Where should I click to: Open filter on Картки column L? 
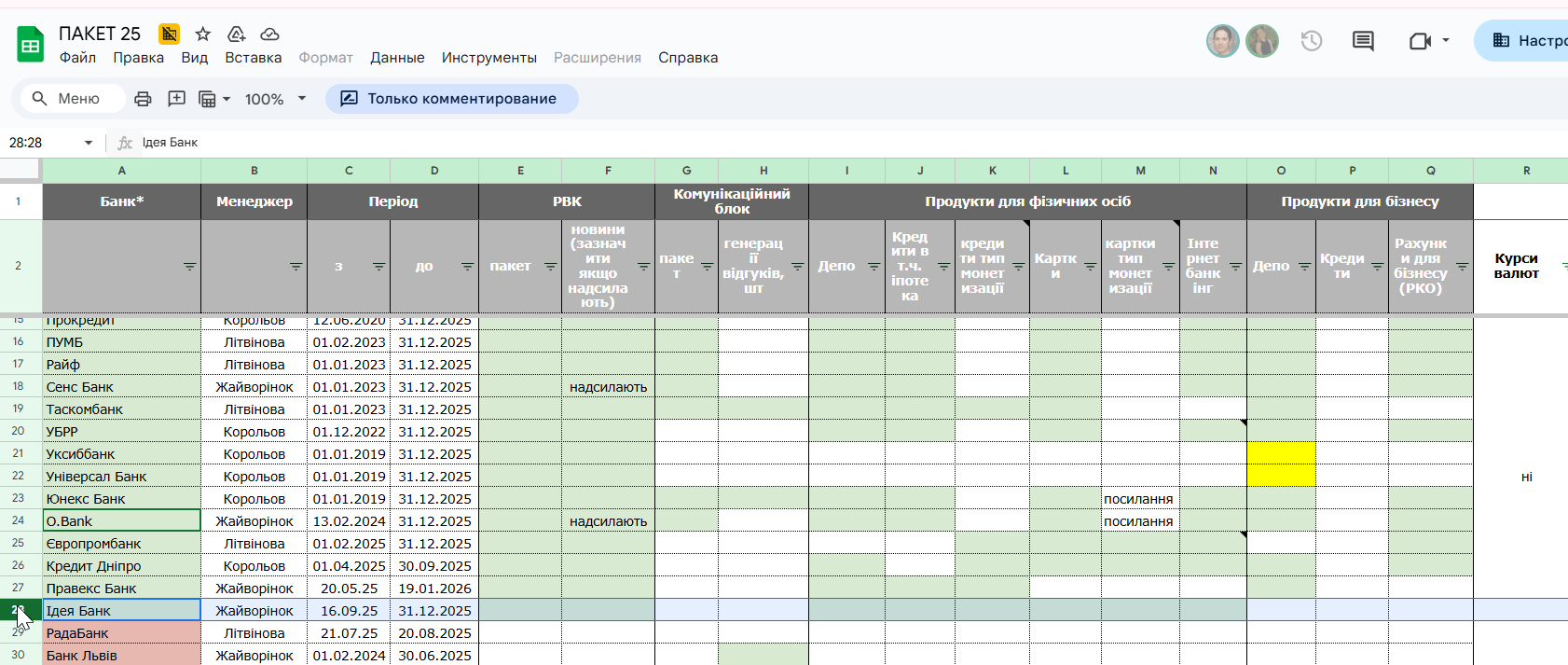coord(1090,267)
